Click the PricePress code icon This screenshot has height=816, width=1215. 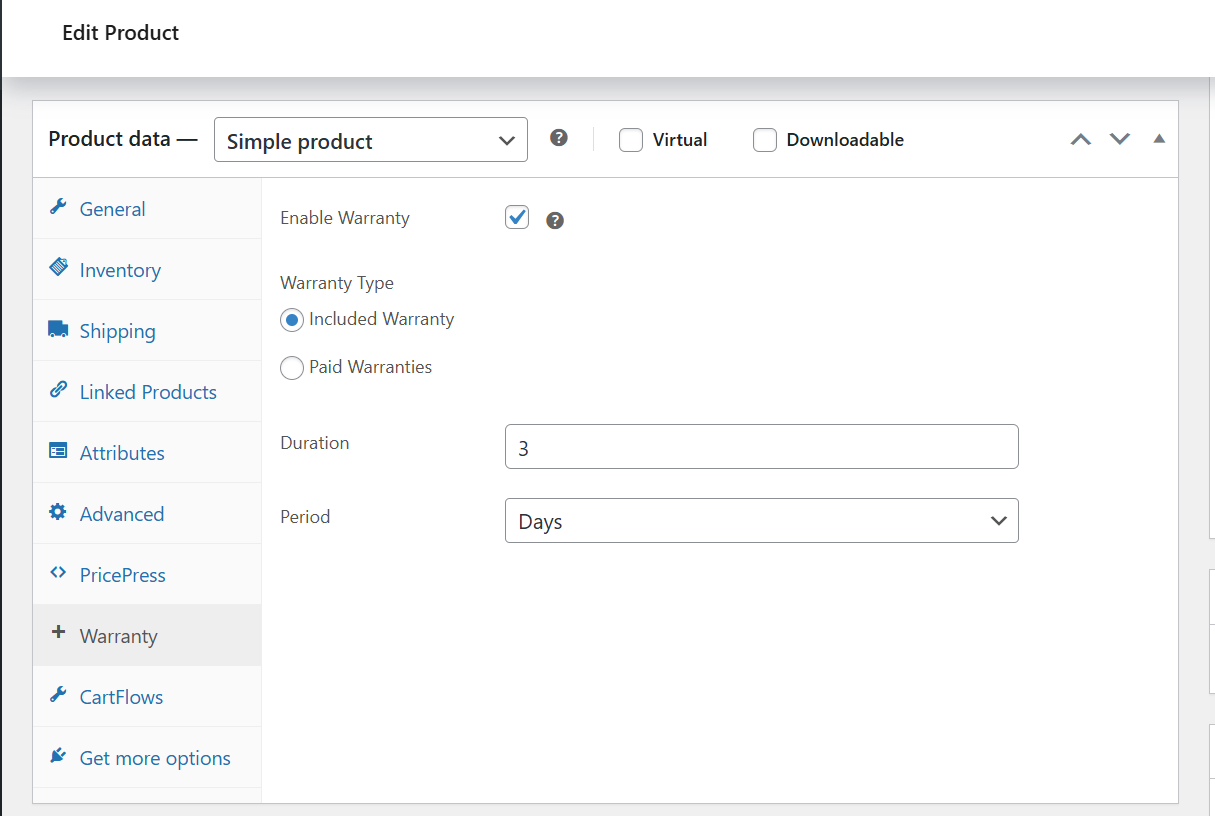(58, 574)
